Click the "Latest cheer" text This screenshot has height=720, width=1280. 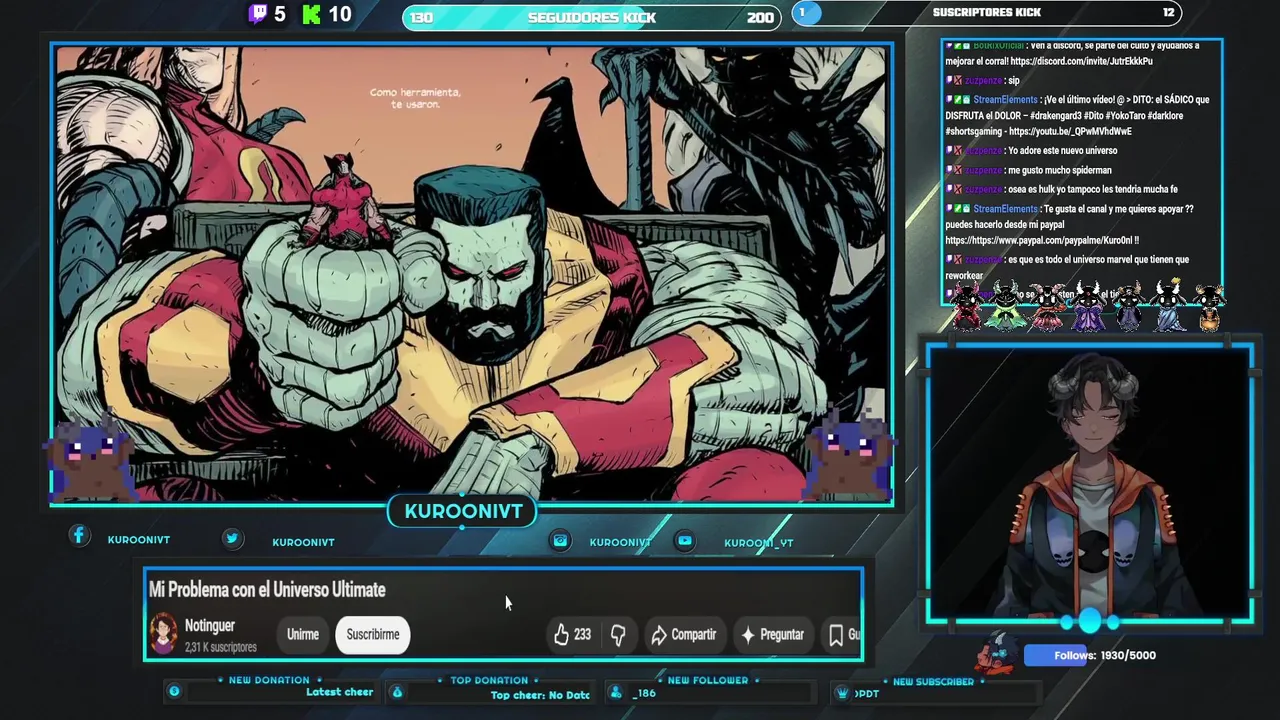coord(339,692)
